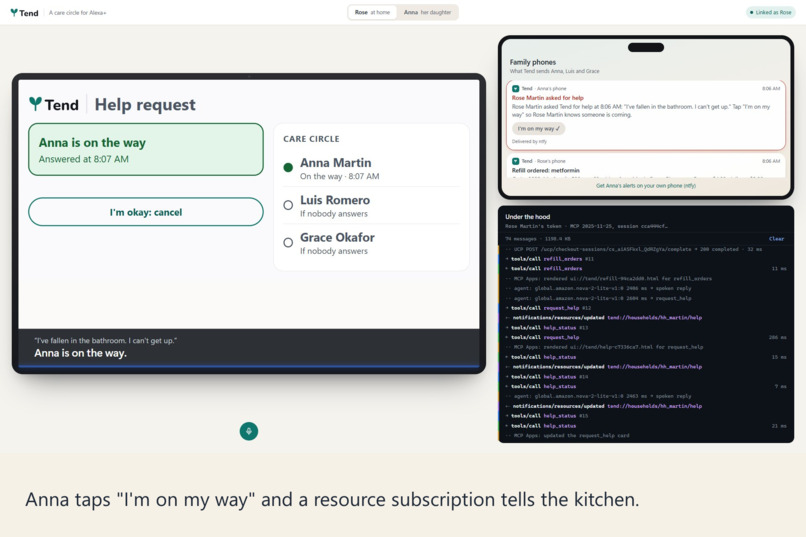Select Anna Martin's filled status dot
The image size is (806, 537).
[288, 168]
